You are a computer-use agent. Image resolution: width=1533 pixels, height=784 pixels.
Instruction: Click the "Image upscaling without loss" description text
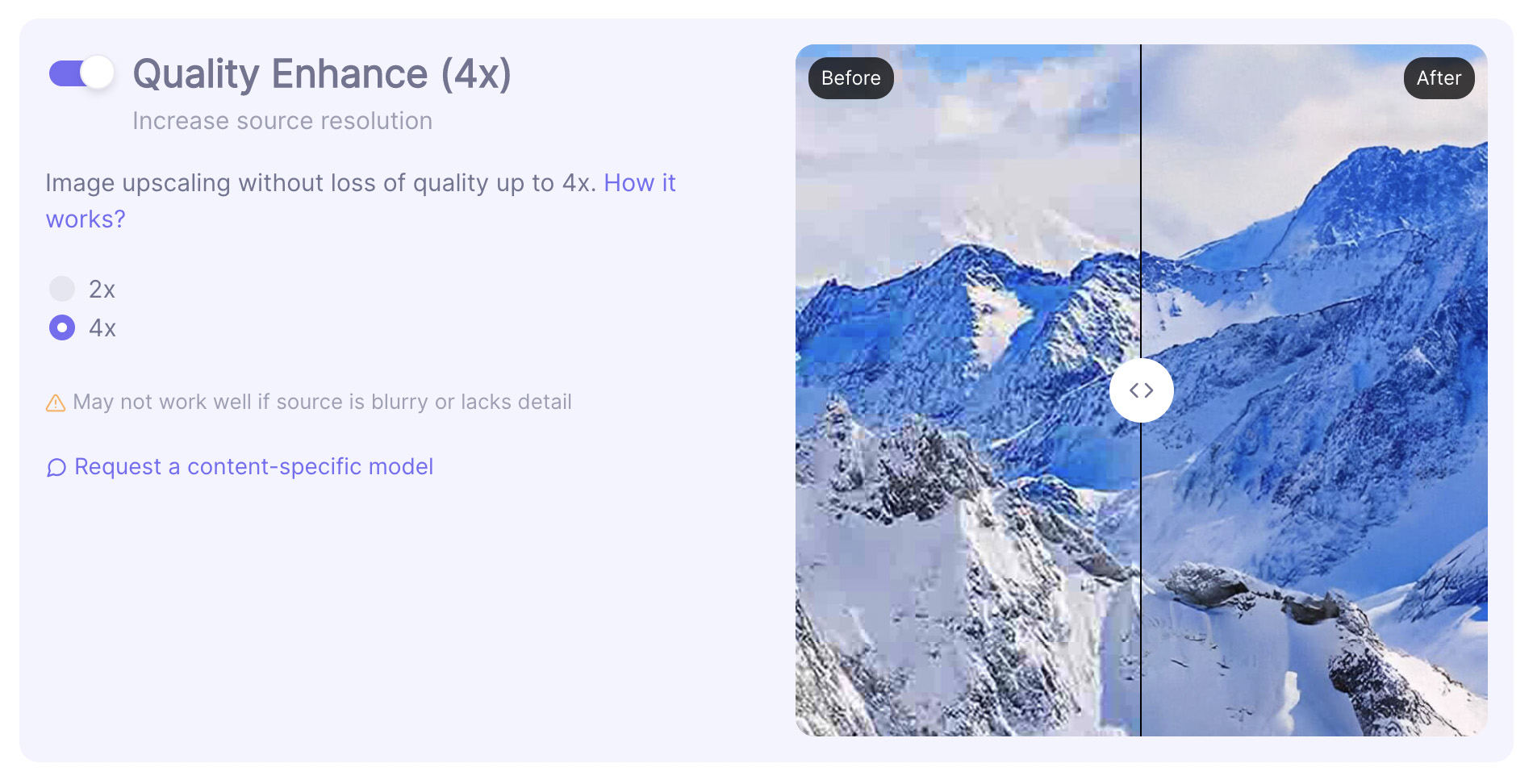click(x=320, y=183)
